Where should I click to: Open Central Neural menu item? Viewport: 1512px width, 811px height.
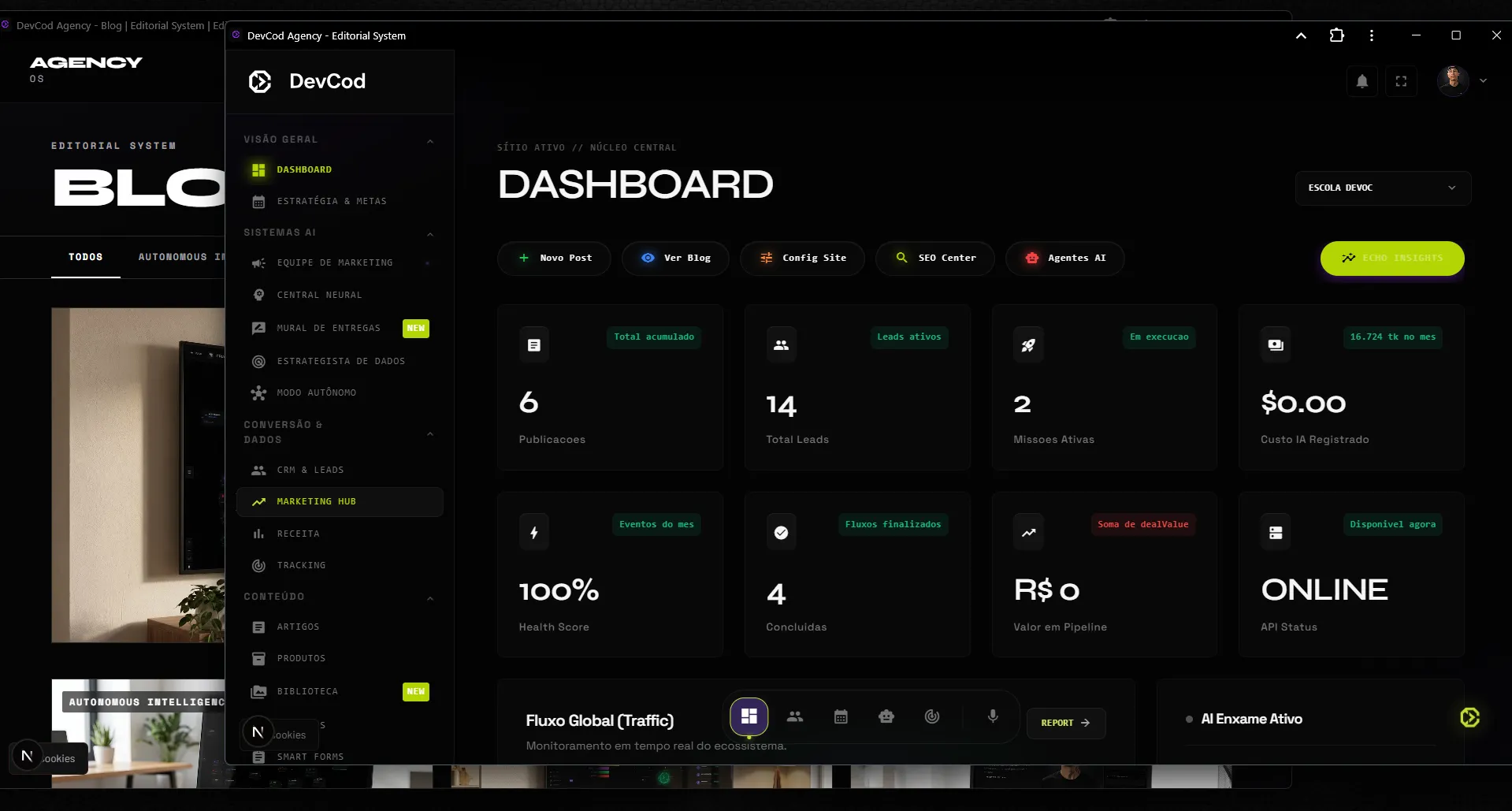(x=340, y=295)
